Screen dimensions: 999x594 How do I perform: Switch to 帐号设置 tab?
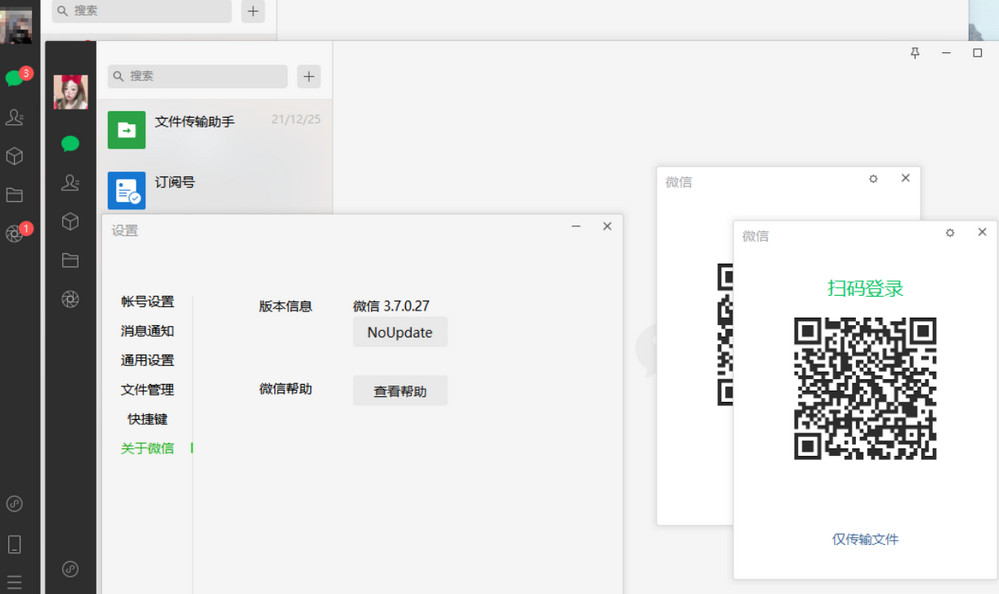[147, 301]
